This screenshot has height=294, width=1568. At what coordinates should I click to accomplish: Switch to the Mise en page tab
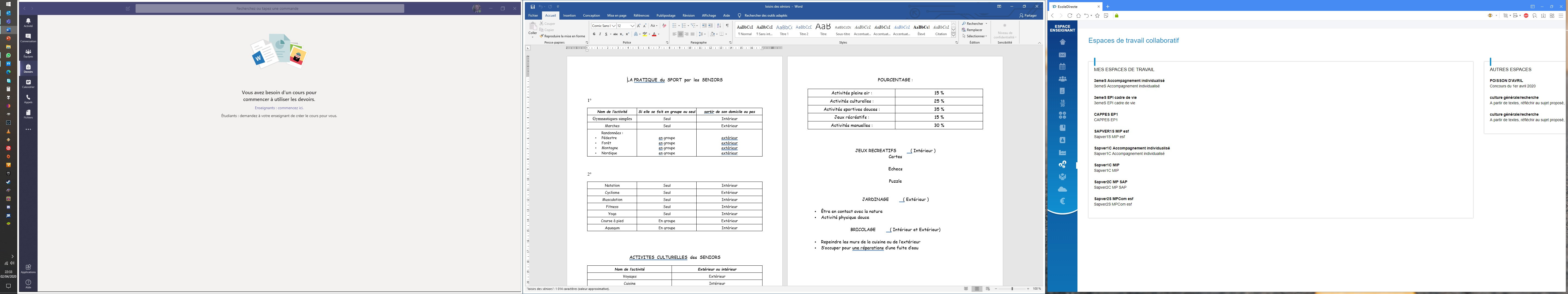(x=617, y=16)
